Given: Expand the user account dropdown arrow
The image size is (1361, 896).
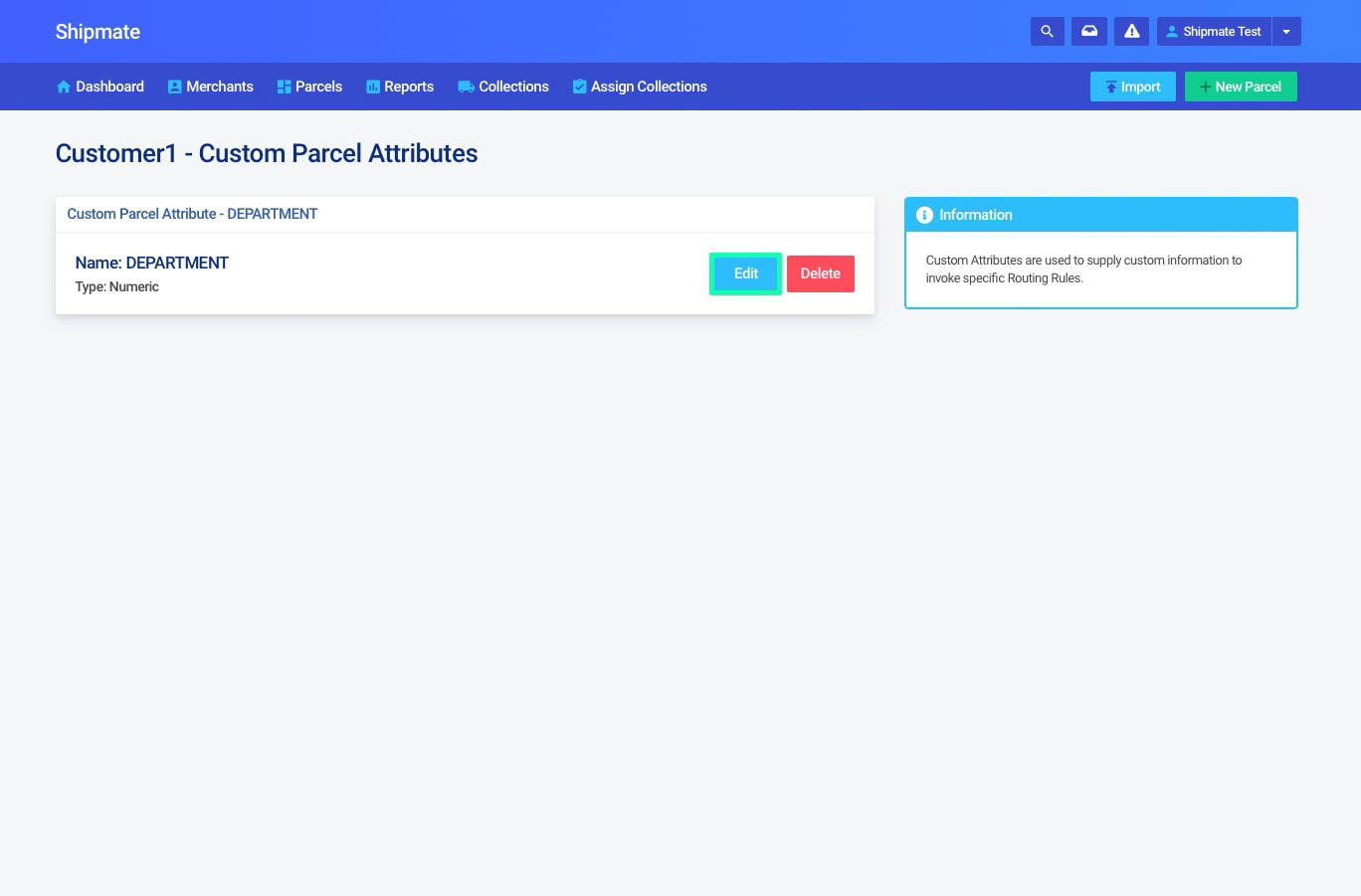Looking at the screenshot, I should click(x=1286, y=32).
